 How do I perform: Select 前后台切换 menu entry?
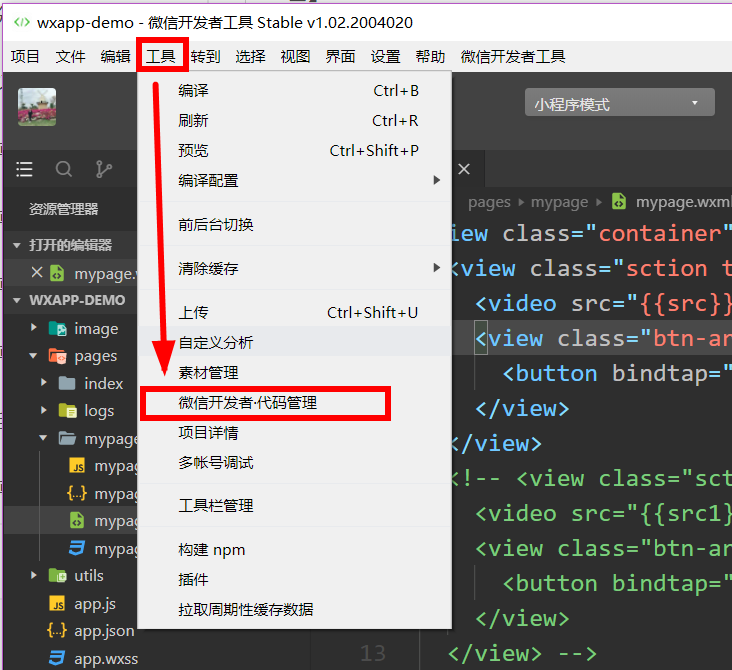295,225
